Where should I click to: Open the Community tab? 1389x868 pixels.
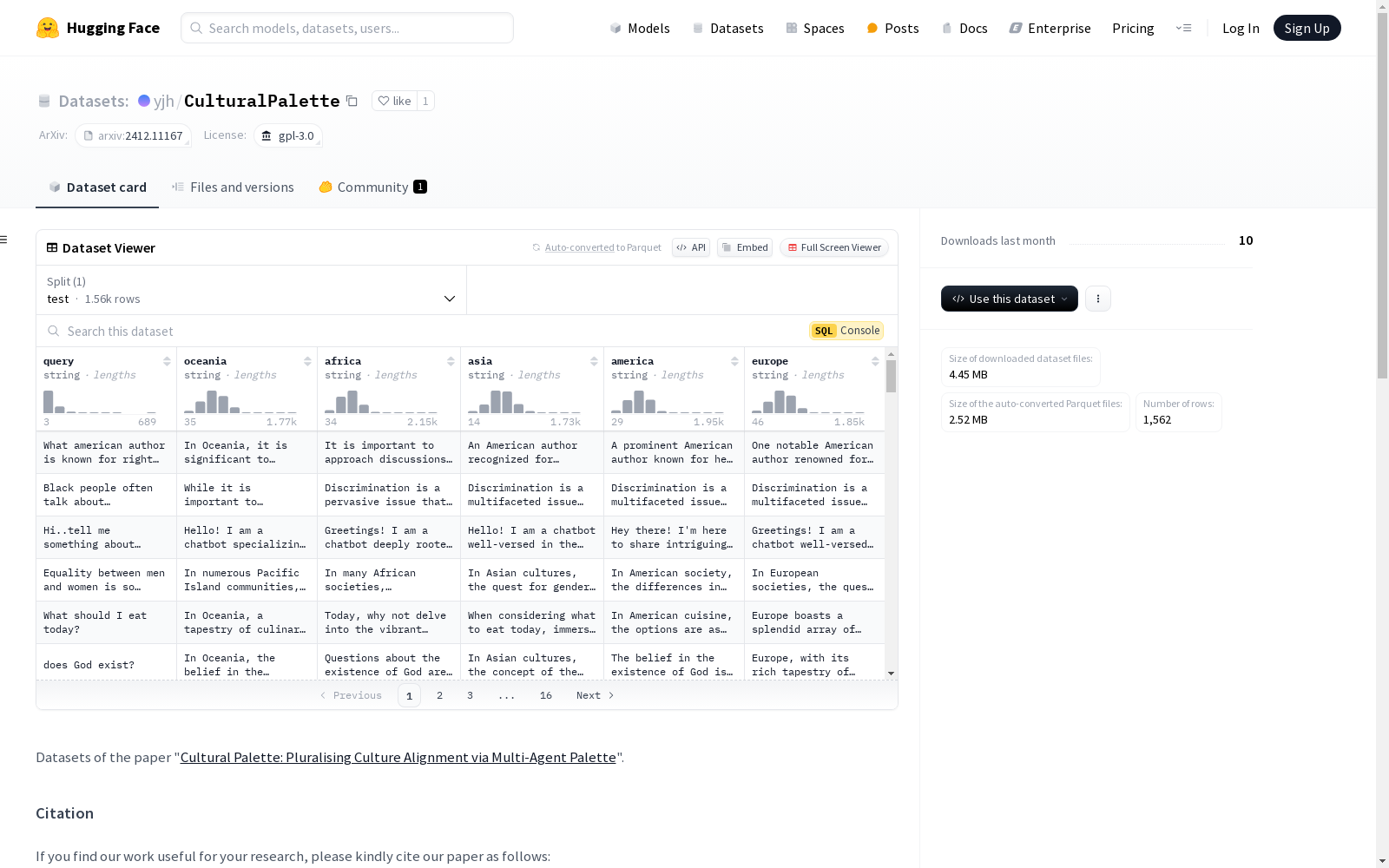pyautogui.click(x=372, y=187)
